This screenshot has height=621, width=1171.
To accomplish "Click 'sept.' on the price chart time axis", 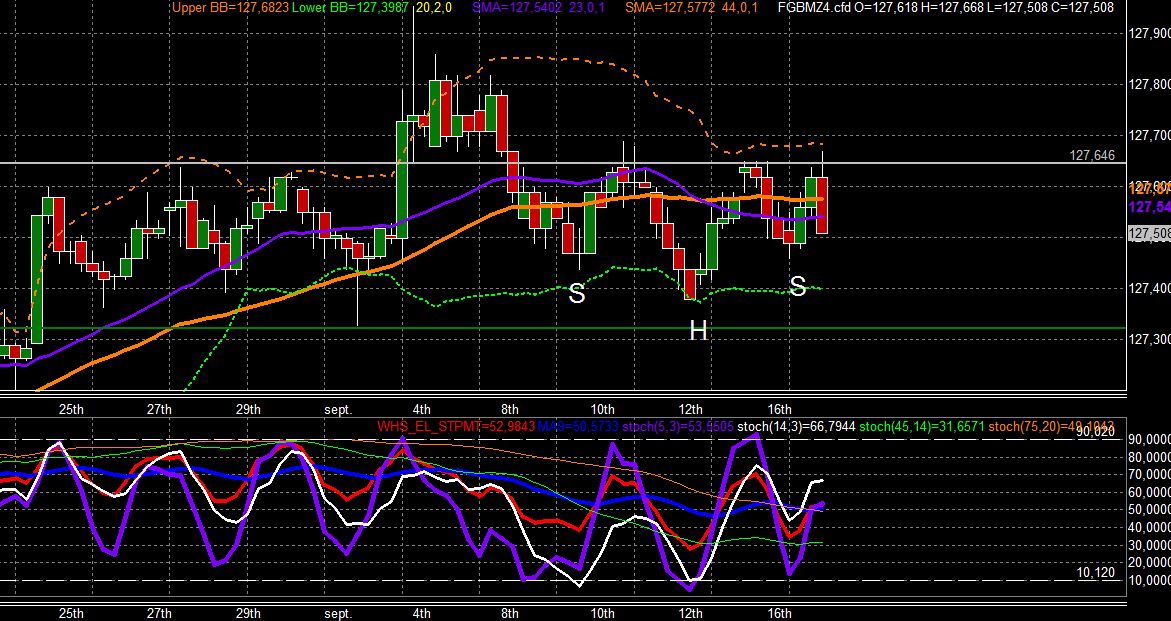I will pos(338,409).
